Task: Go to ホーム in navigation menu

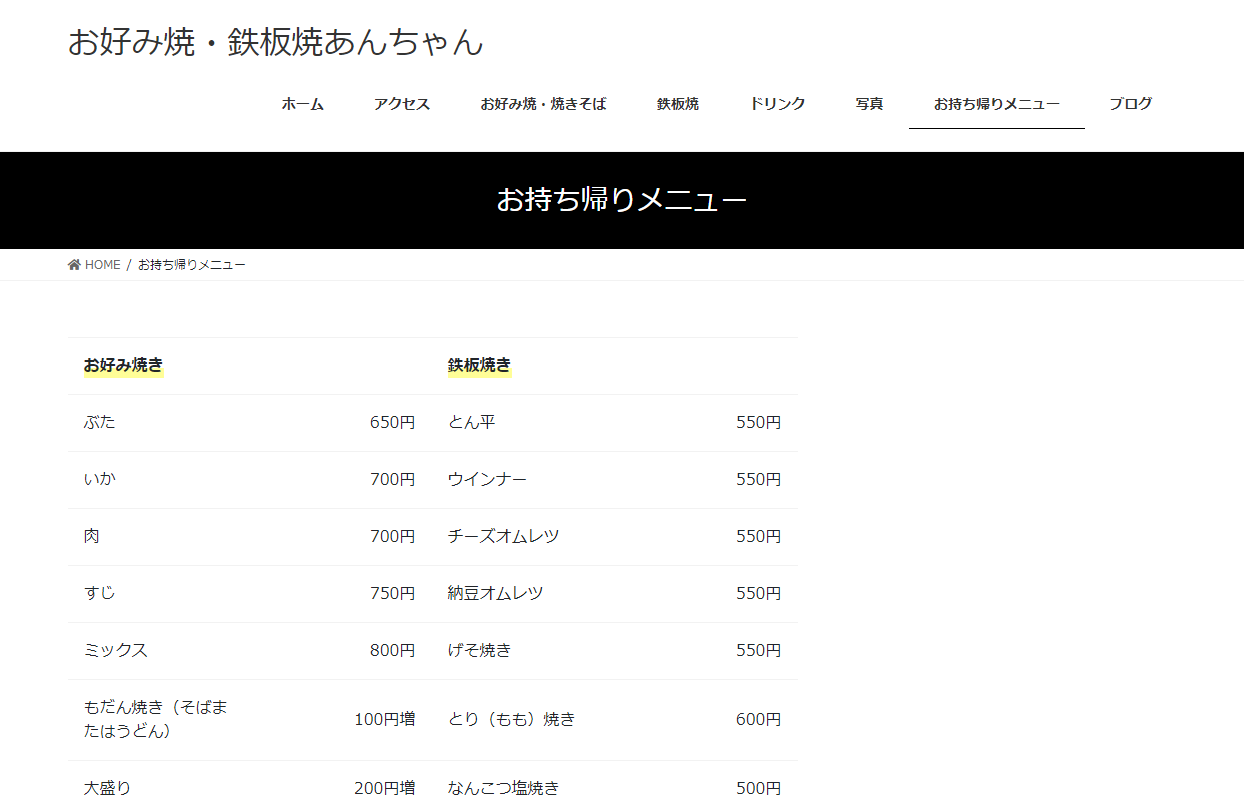Action: 302,104
